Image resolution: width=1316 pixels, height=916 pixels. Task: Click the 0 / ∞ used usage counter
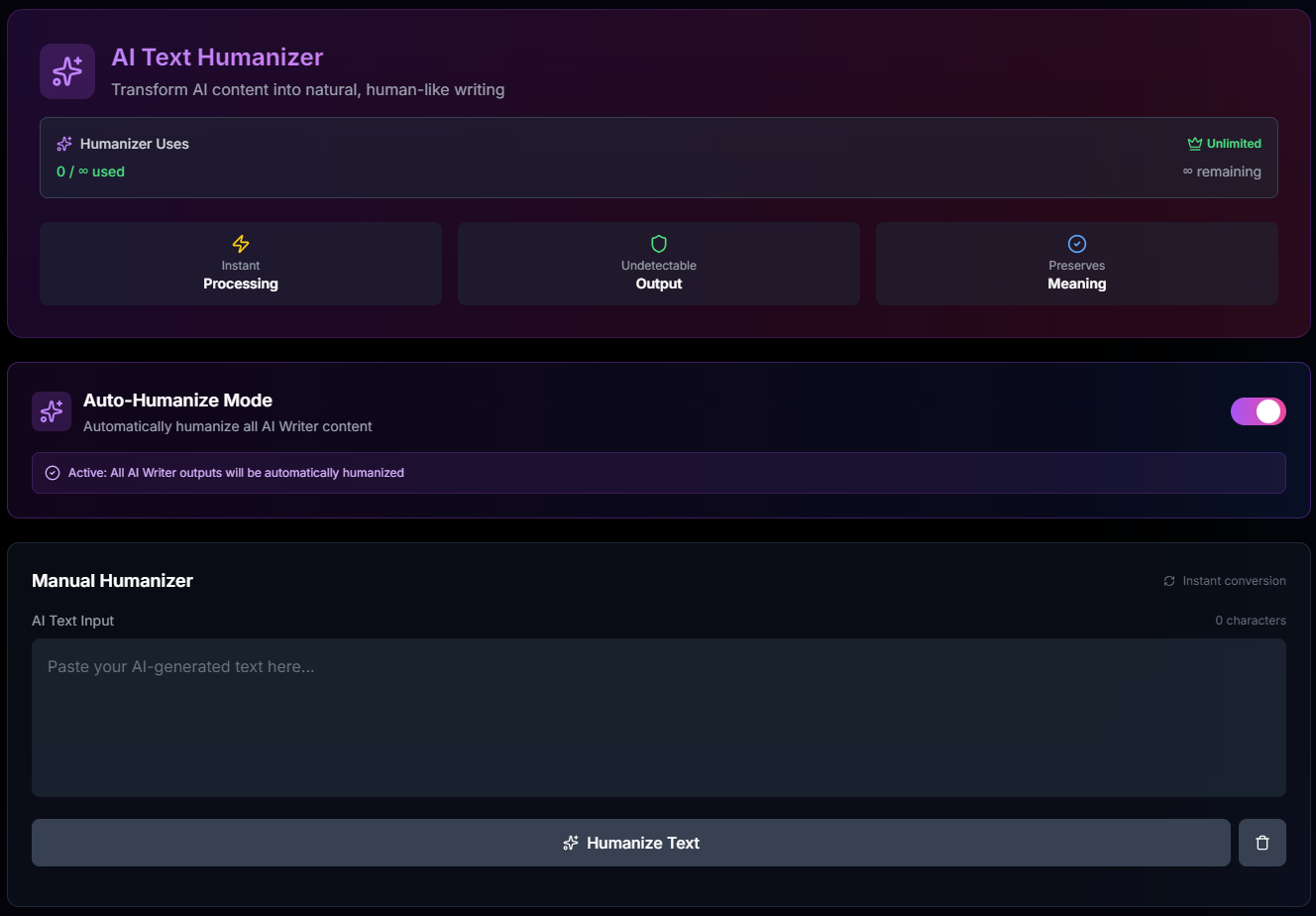tap(90, 171)
